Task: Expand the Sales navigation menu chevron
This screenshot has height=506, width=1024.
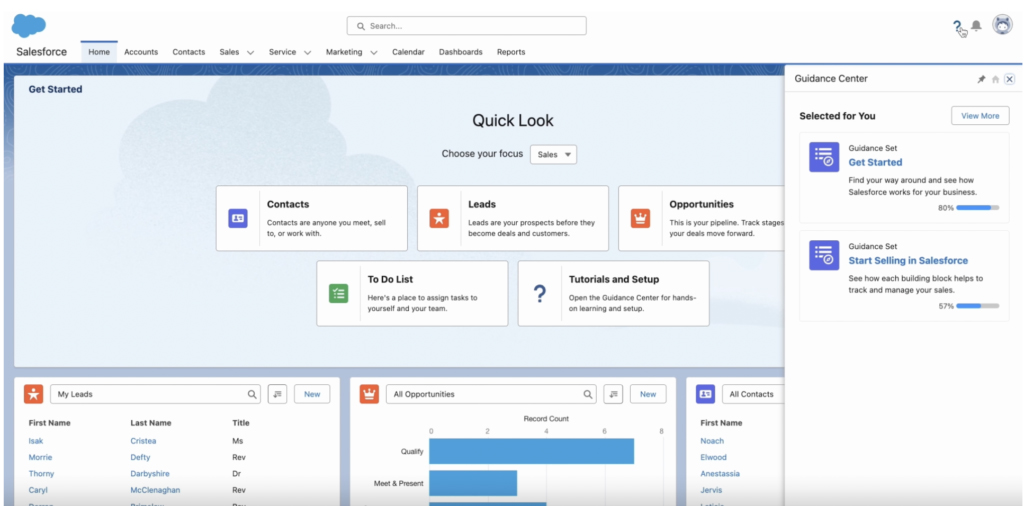Action: click(250, 52)
